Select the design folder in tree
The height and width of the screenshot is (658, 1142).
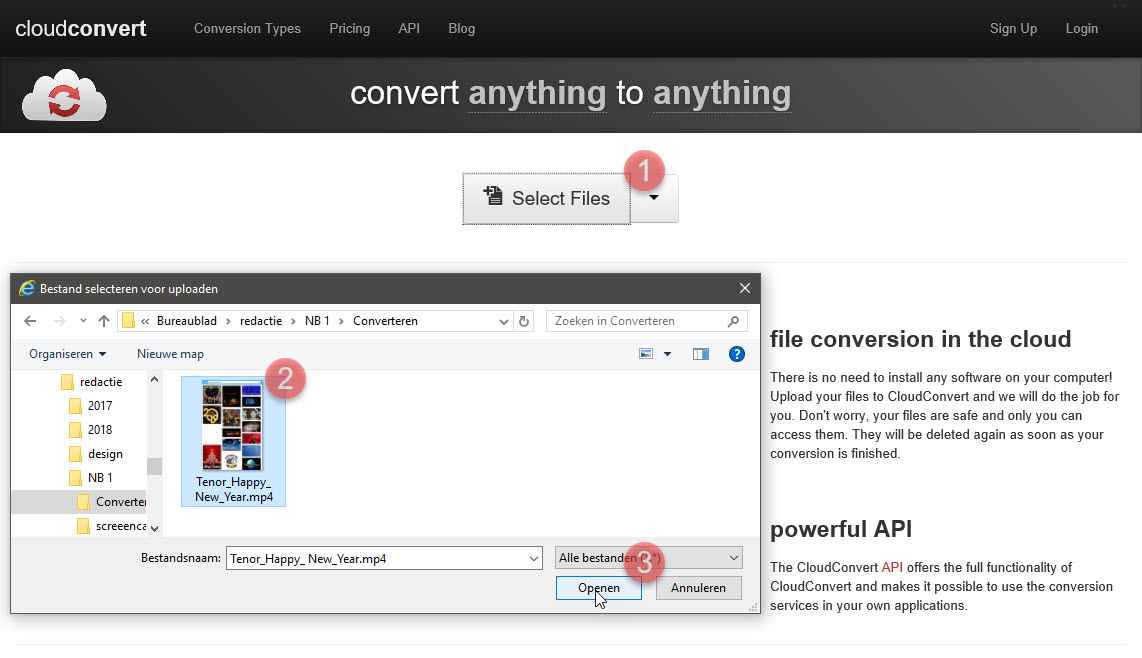[97, 454]
